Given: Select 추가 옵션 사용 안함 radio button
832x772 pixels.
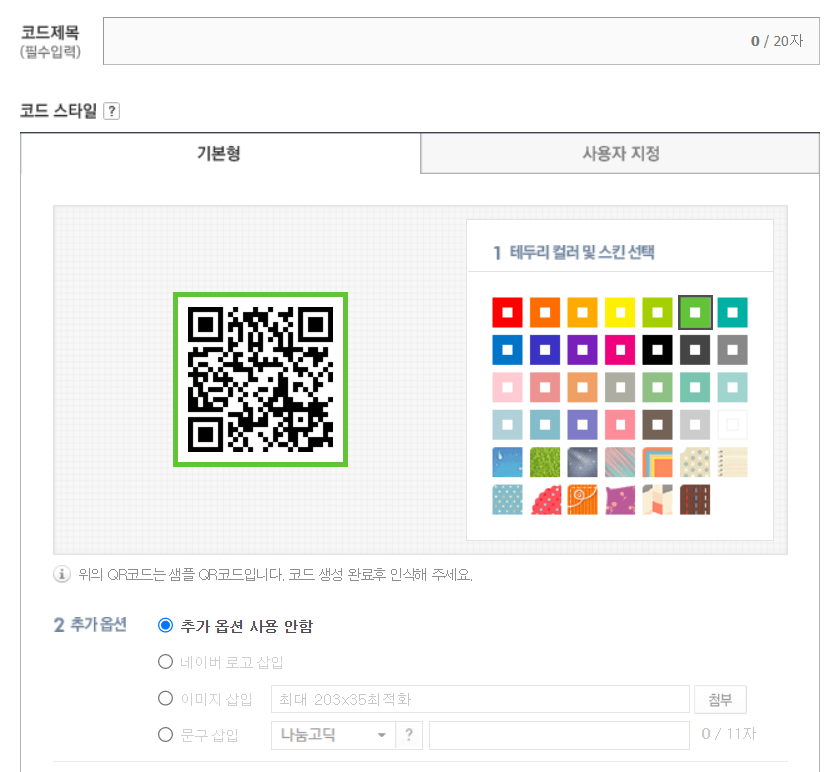Looking at the screenshot, I should click(x=166, y=626).
